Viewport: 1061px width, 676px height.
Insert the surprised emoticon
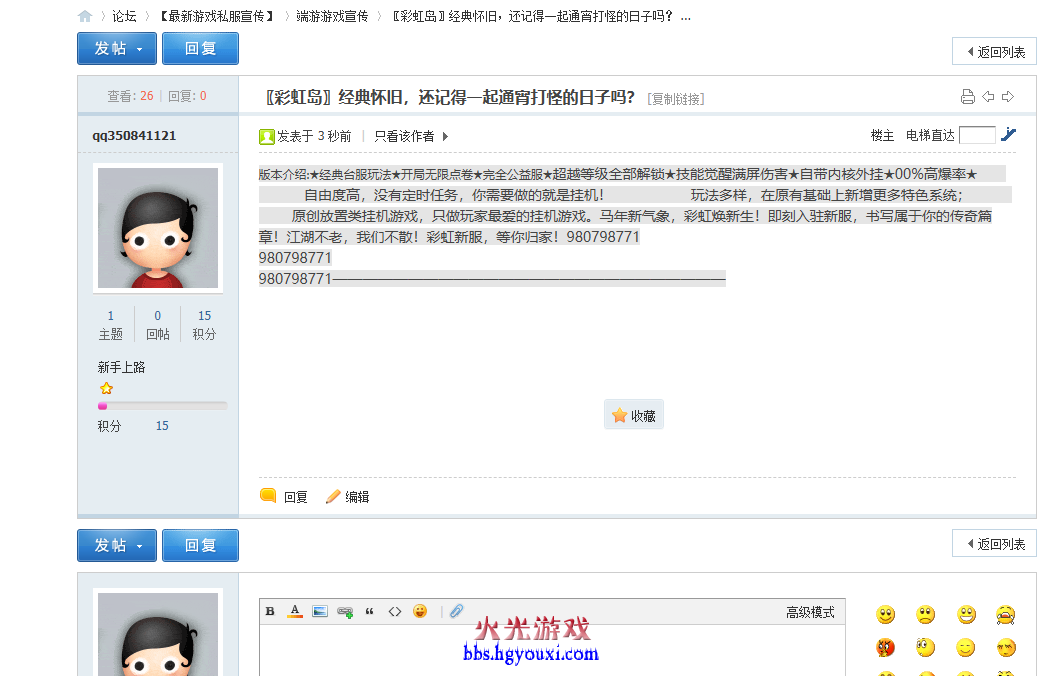[926, 648]
